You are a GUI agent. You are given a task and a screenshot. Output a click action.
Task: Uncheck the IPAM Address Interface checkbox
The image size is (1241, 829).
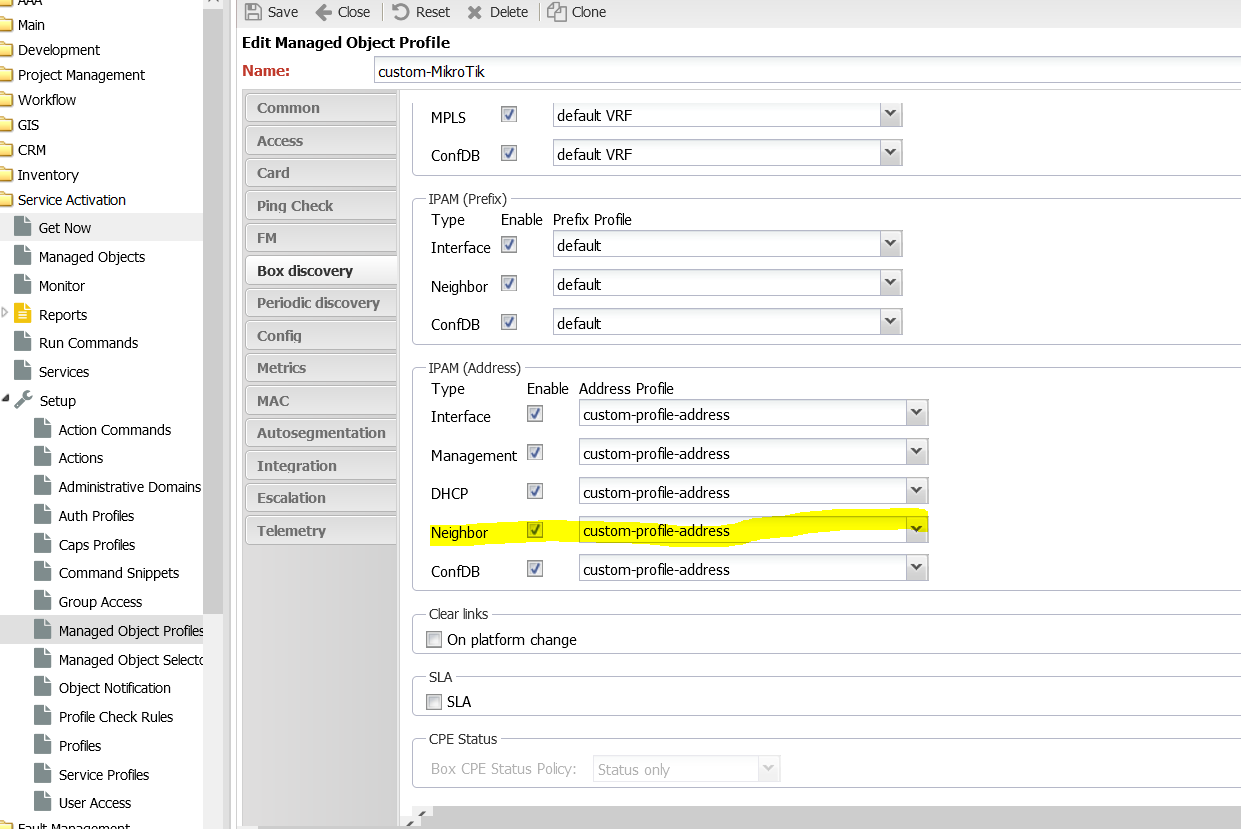coord(535,413)
